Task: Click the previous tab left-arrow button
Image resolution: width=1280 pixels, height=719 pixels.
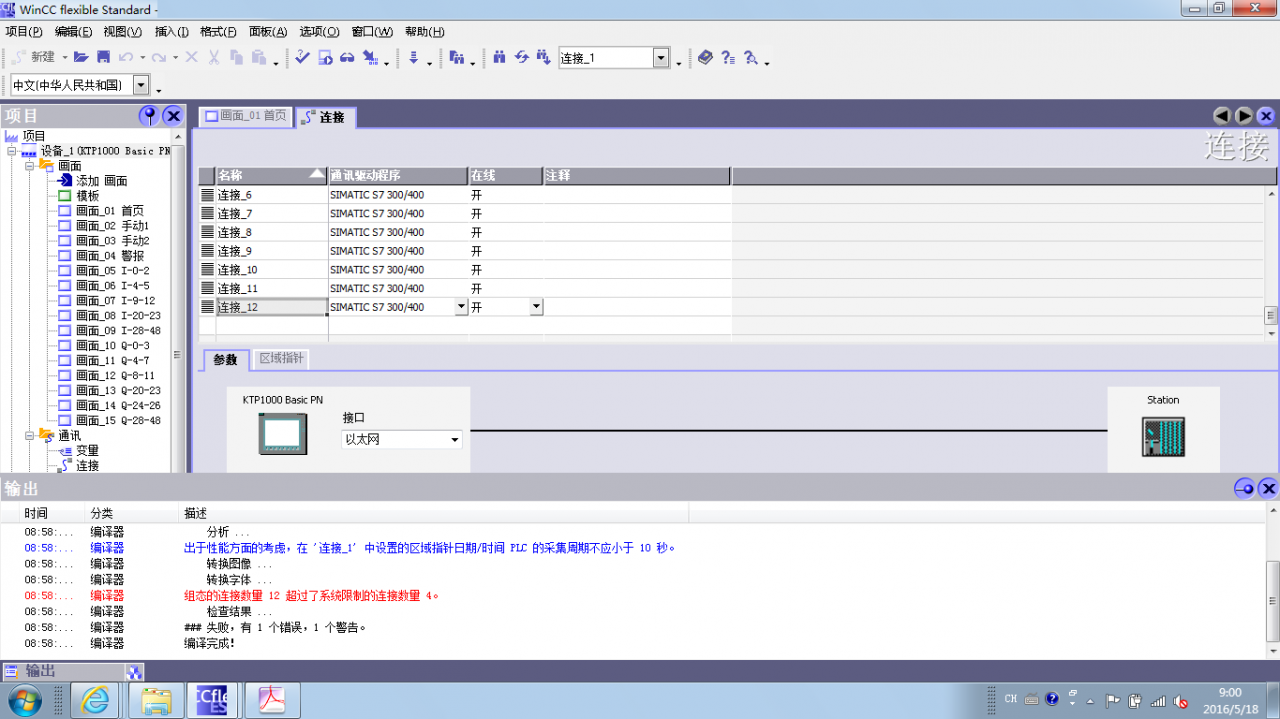Action: tap(1222, 116)
